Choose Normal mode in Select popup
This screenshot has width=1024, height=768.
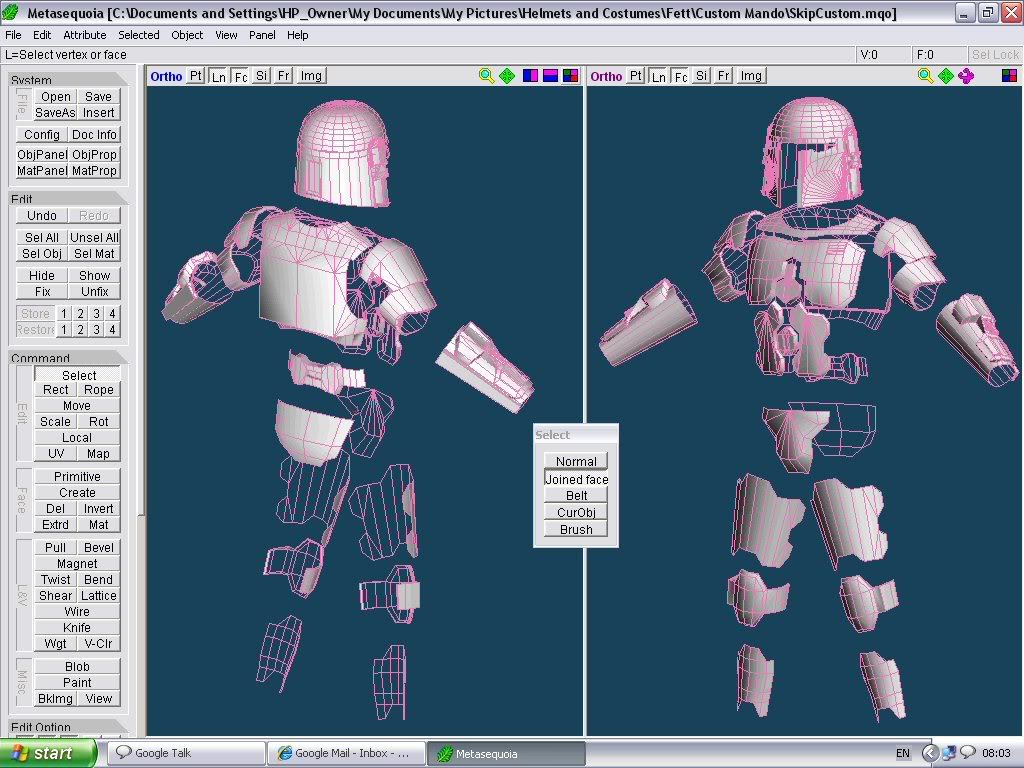click(x=576, y=461)
